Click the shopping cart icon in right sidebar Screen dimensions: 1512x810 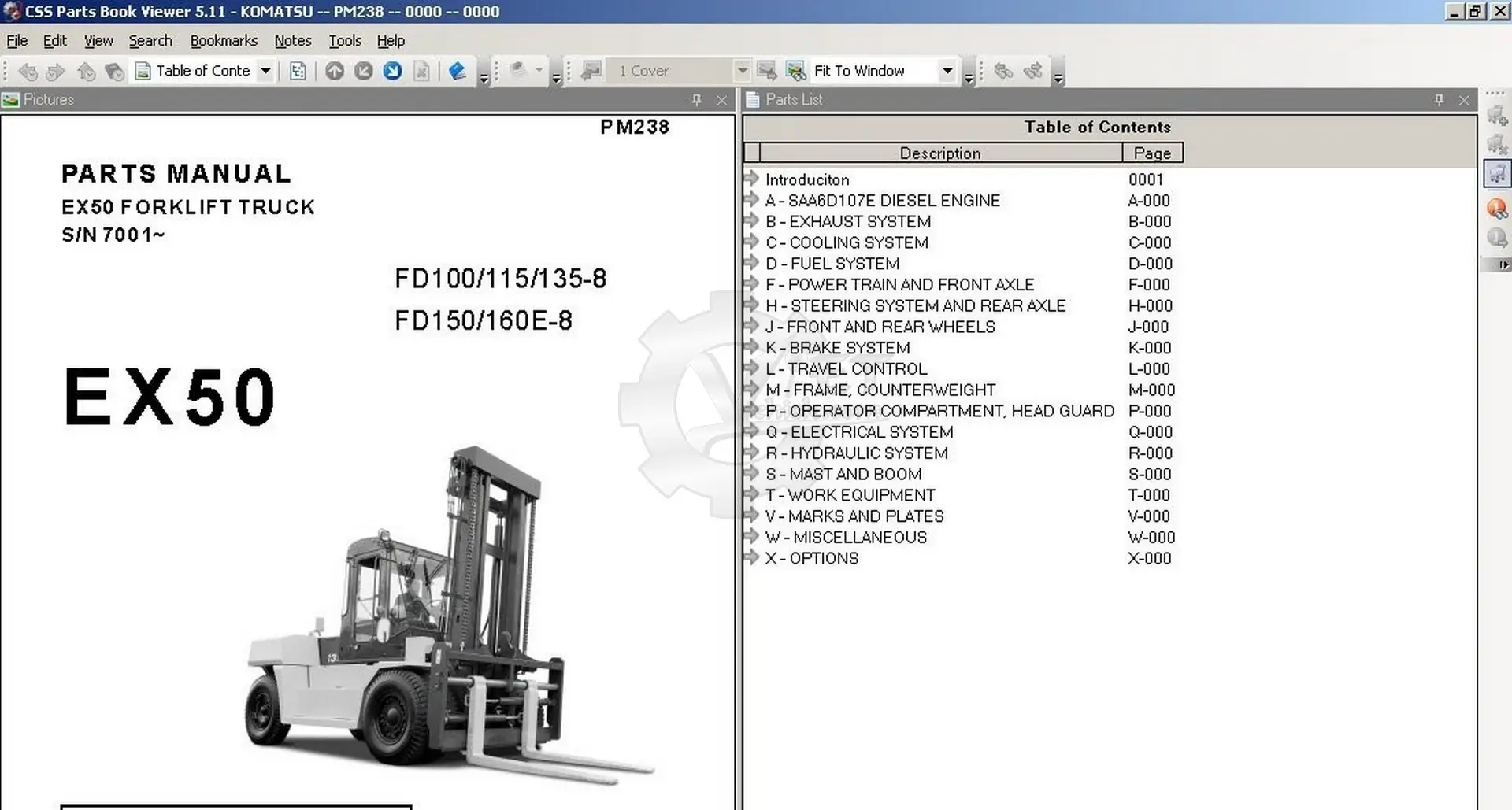point(1497,173)
